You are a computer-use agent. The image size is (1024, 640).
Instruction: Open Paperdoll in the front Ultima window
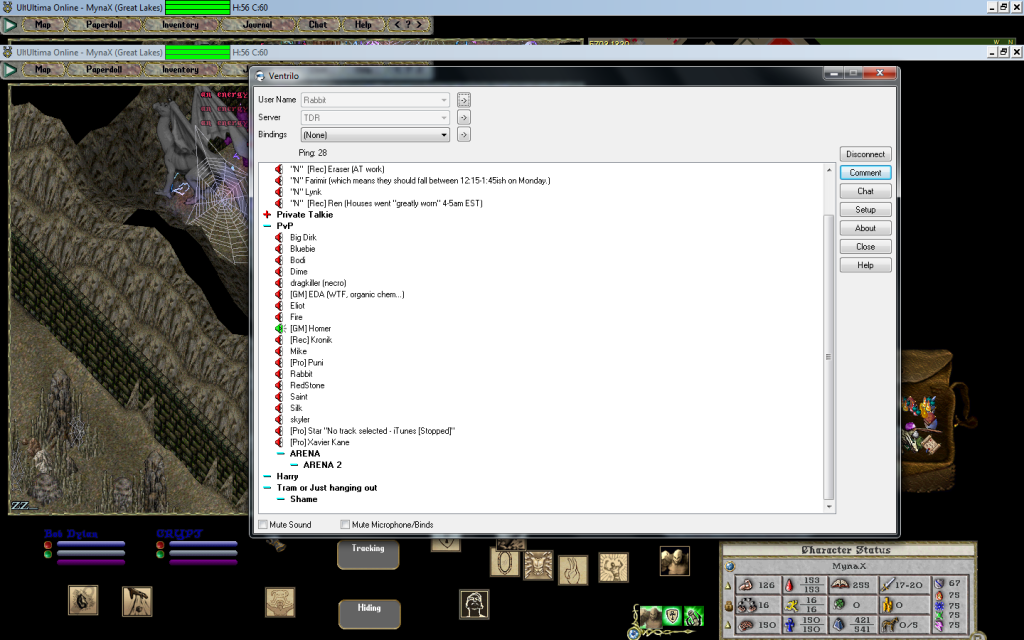pos(104,69)
